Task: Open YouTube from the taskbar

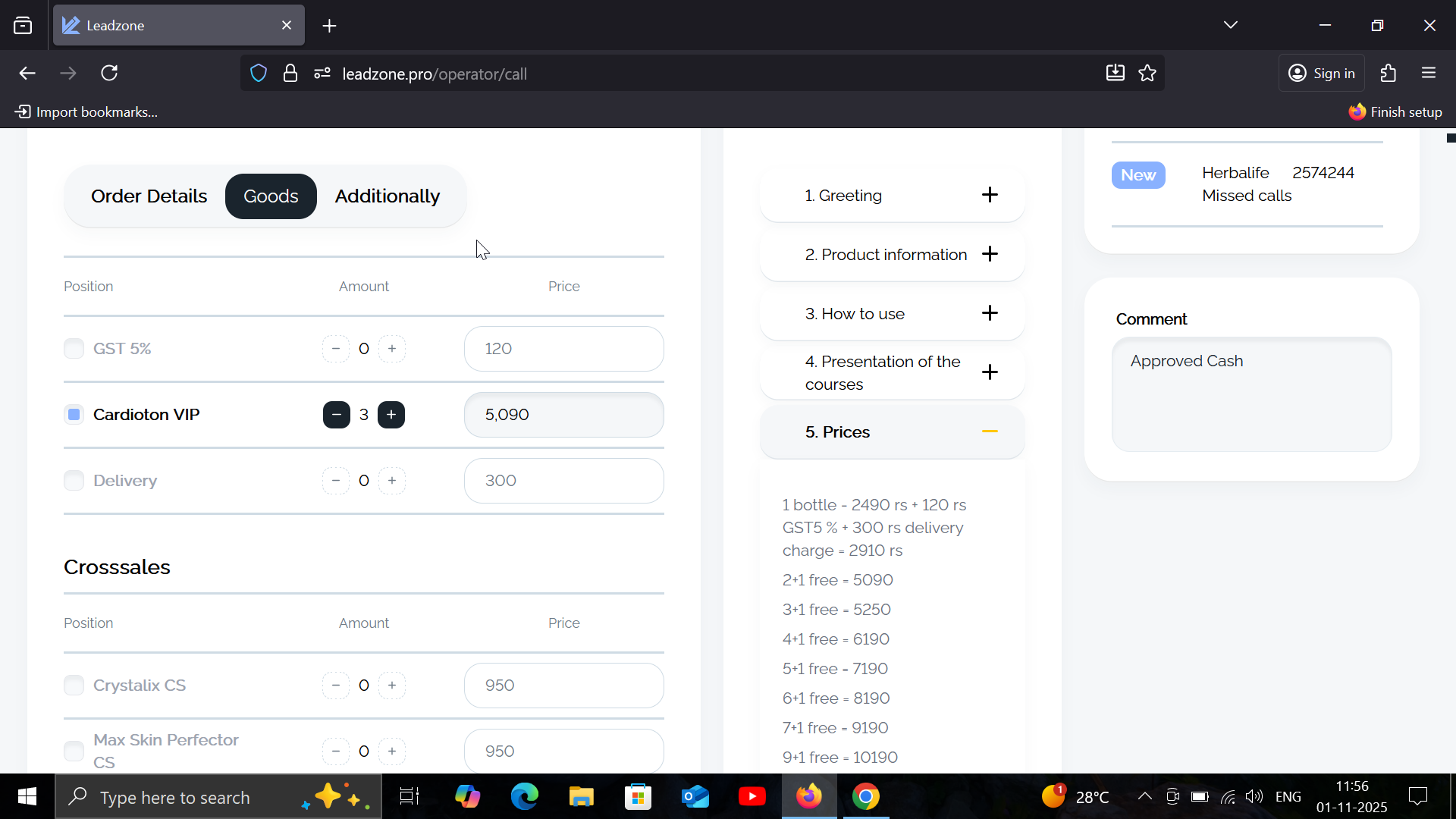Action: 752,797
